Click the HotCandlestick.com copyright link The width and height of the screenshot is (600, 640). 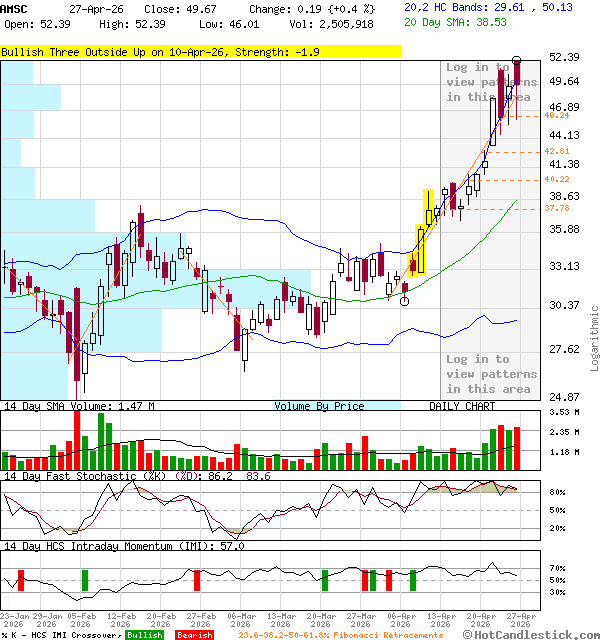(532, 635)
